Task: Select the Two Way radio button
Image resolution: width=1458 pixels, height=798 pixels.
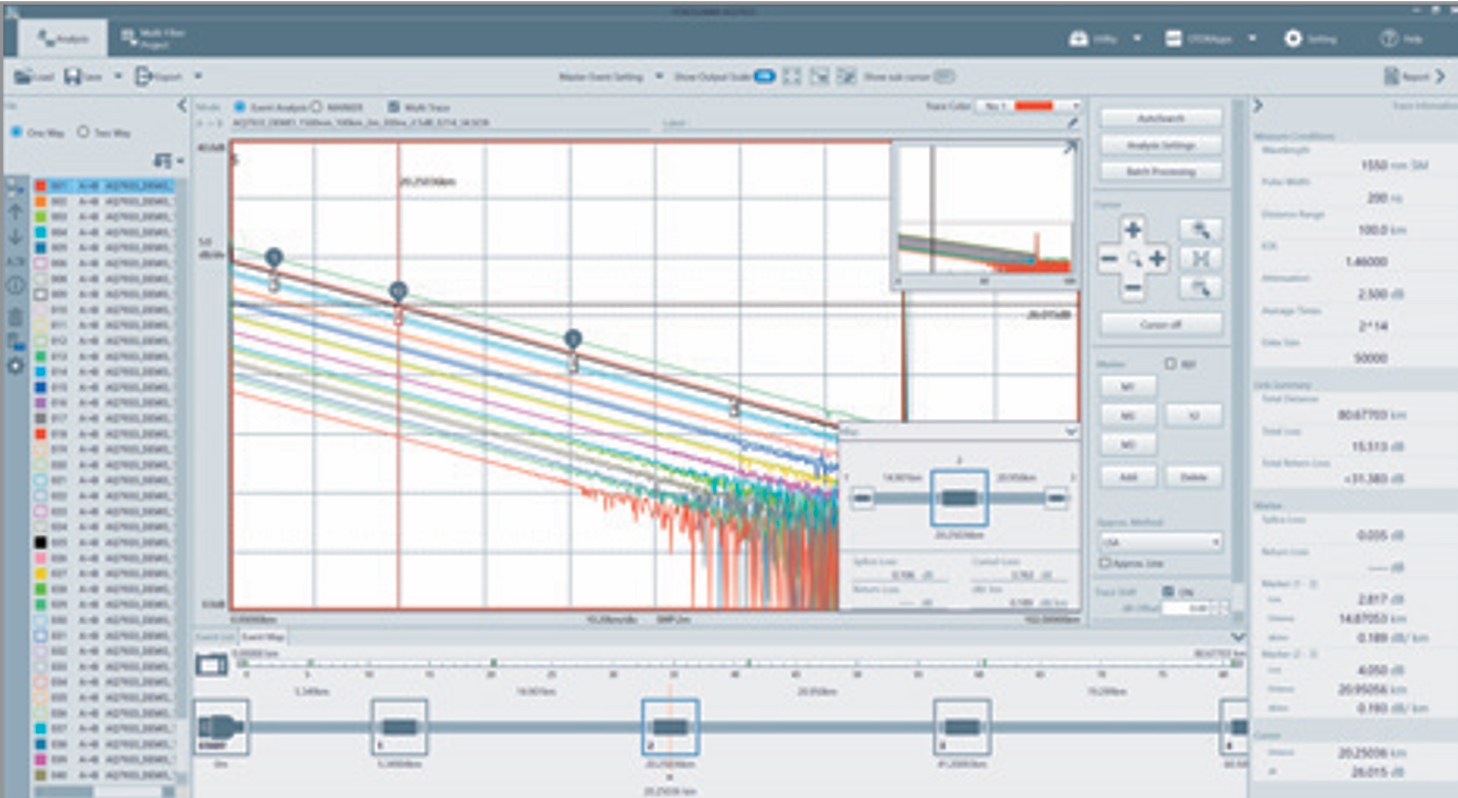Action: coord(84,132)
